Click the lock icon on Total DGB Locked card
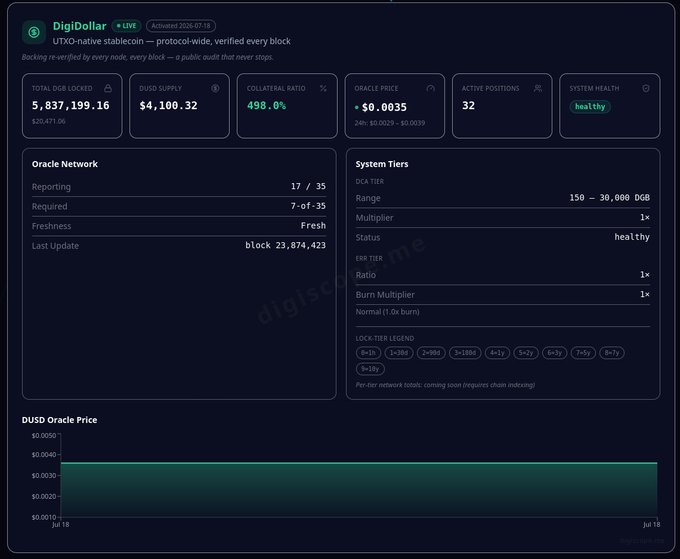Screen dimensions: 680x559 tap(108, 88)
